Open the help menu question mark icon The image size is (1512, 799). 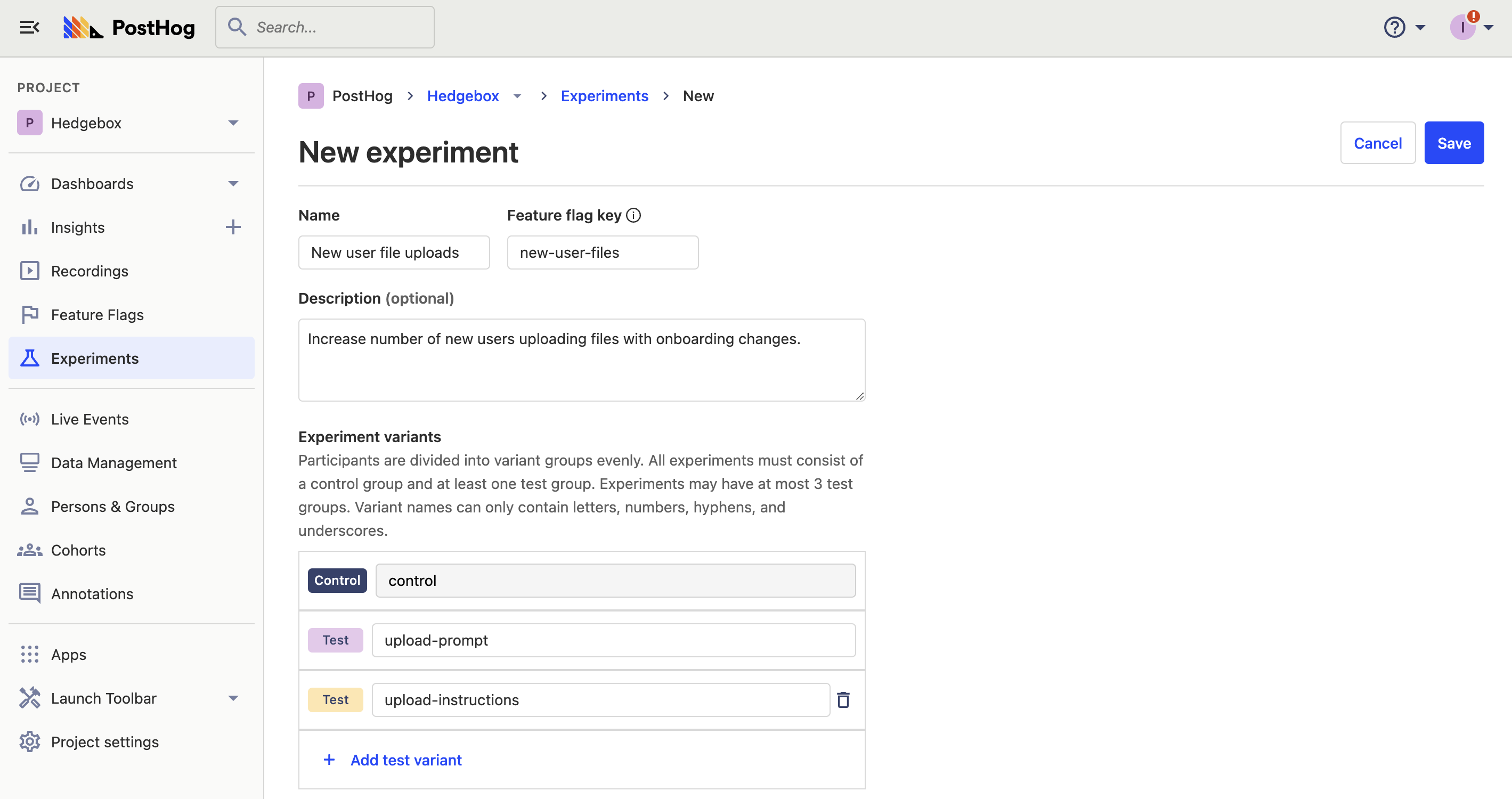click(x=1394, y=27)
